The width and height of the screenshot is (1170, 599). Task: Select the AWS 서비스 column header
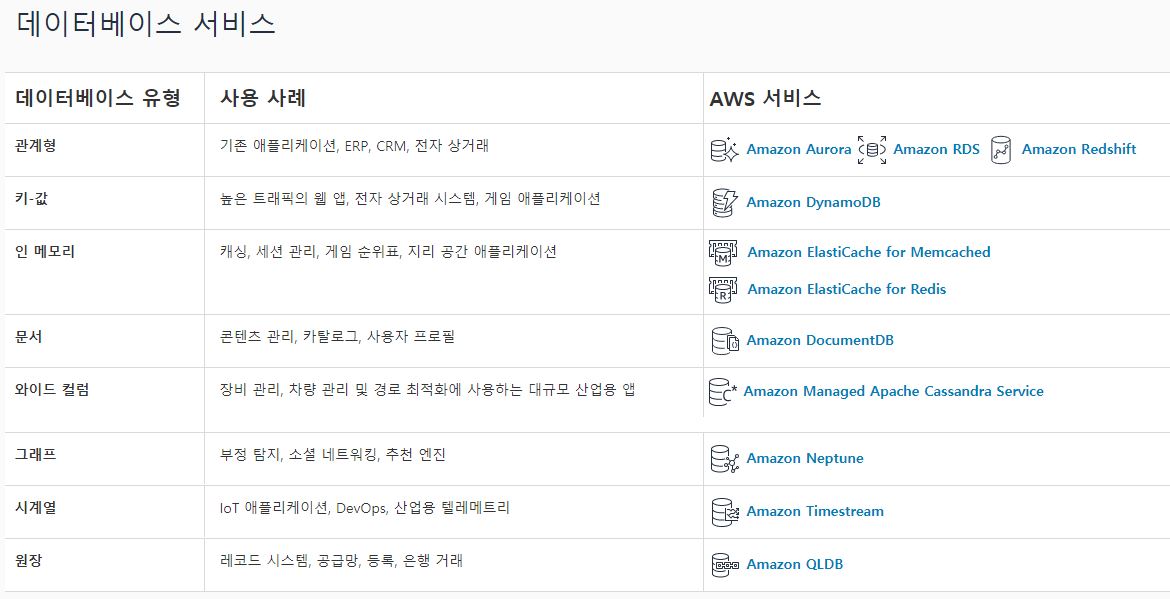[x=765, y=98]
